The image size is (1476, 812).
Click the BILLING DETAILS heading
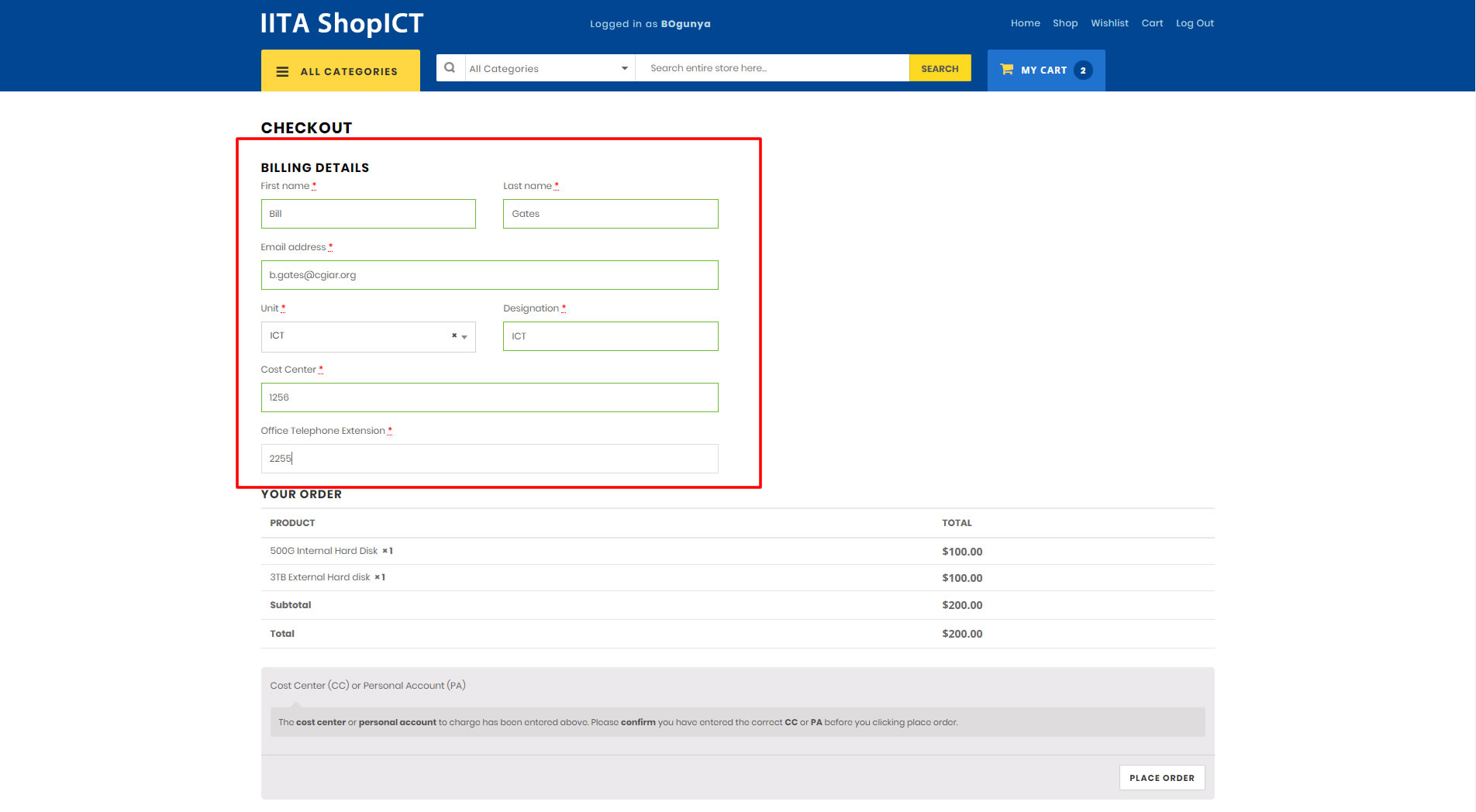coord(315,167)
